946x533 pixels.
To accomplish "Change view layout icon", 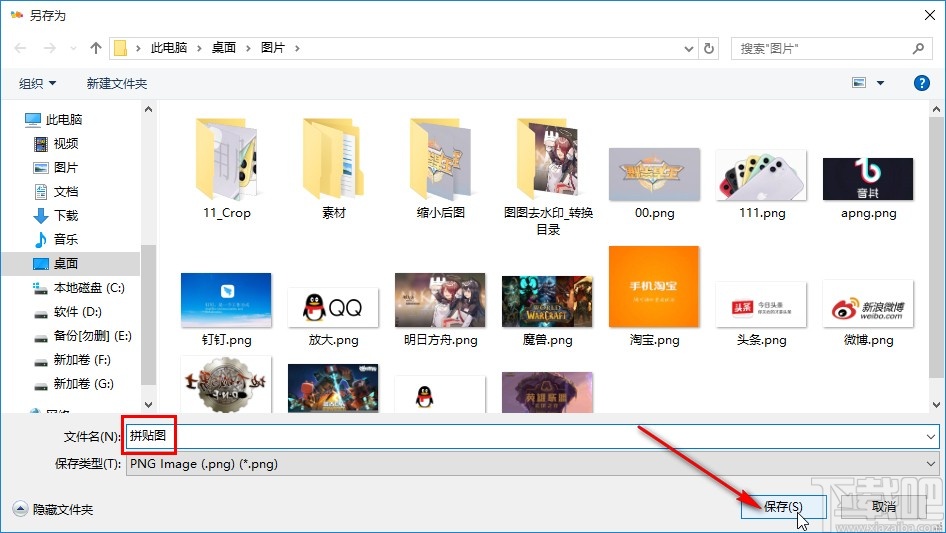I will tap(859, 83).
